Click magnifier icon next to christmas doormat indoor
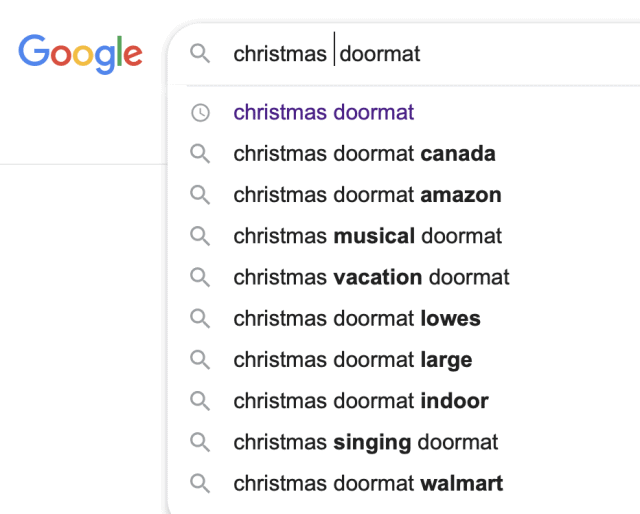640x514 pixels. tap(200, 401)
